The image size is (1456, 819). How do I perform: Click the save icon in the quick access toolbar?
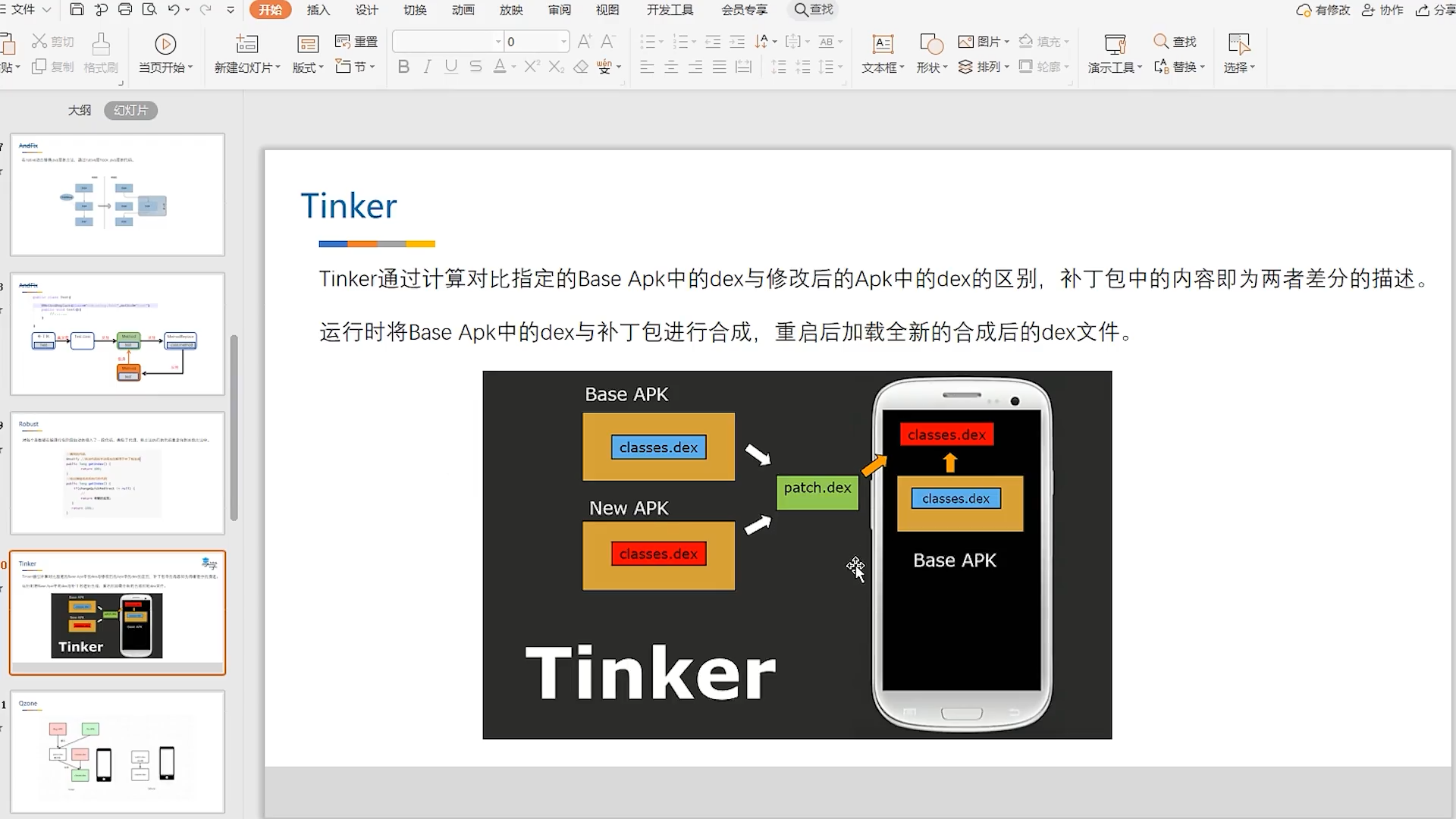point(77,10)
